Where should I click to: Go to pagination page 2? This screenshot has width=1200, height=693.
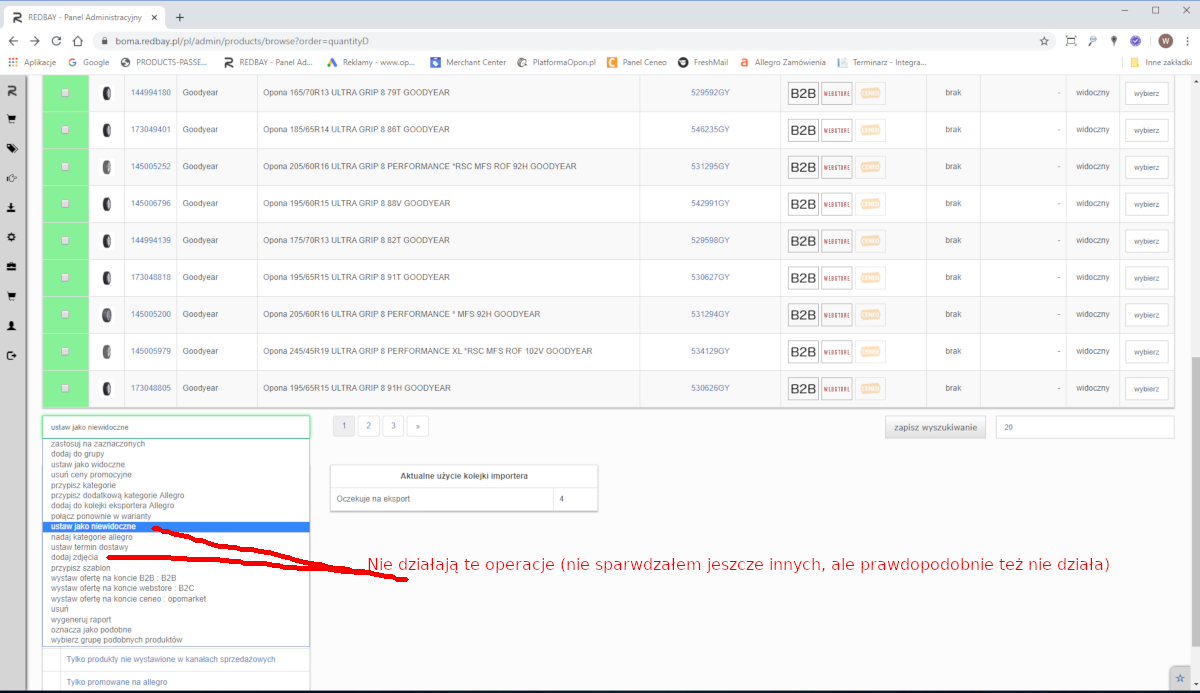368,426
